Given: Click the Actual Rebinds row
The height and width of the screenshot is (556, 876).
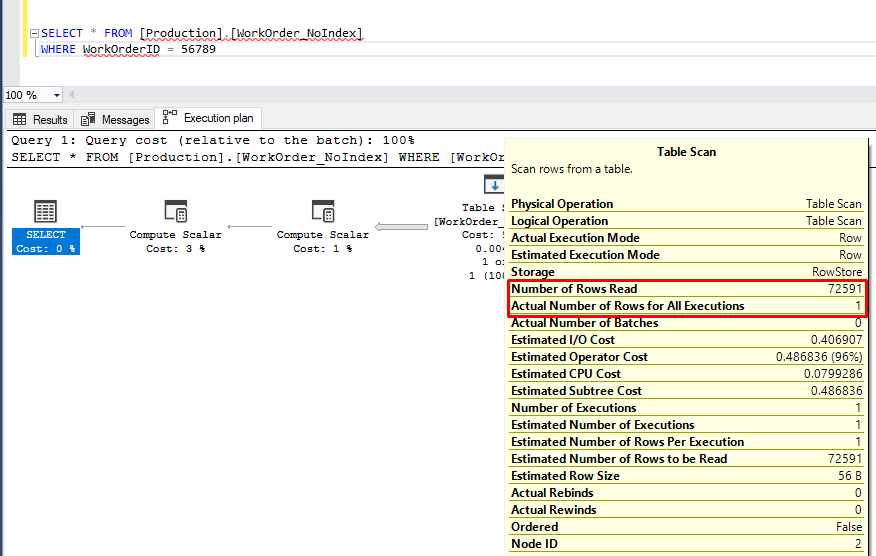Looking at the screenshot, I should [x=686, y=493].
